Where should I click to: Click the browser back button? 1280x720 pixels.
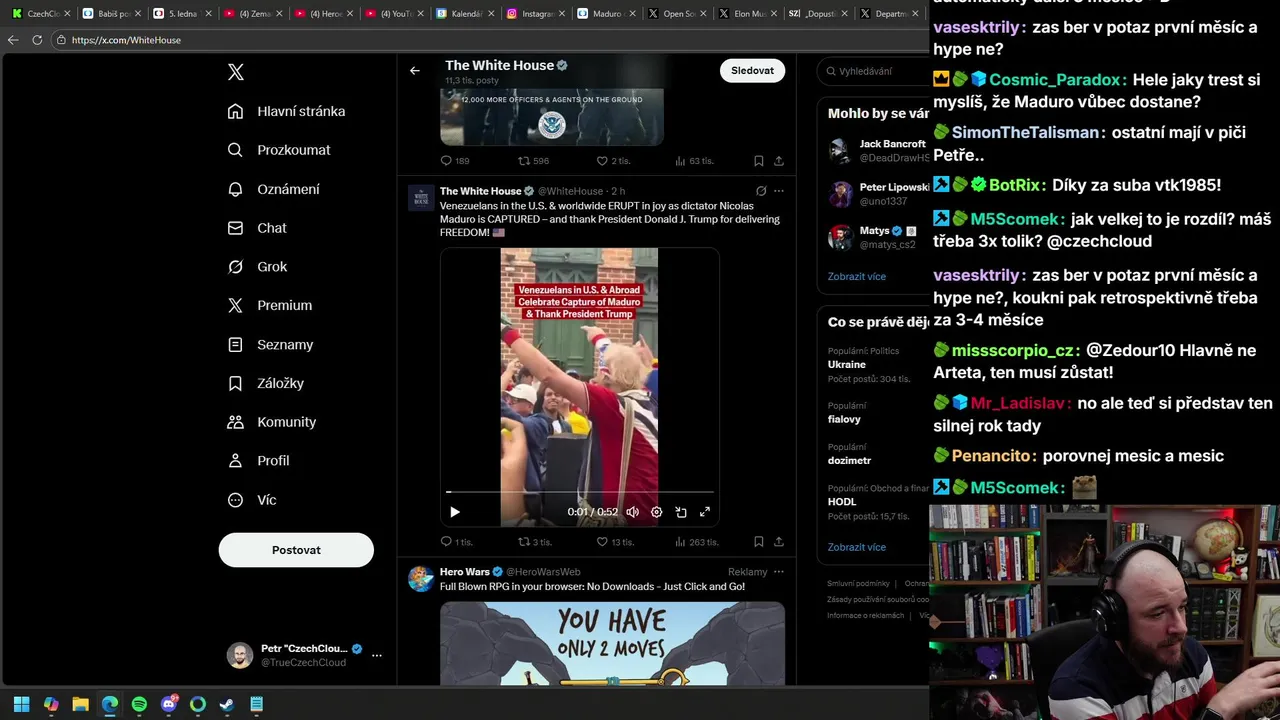[x=12, y=40]
